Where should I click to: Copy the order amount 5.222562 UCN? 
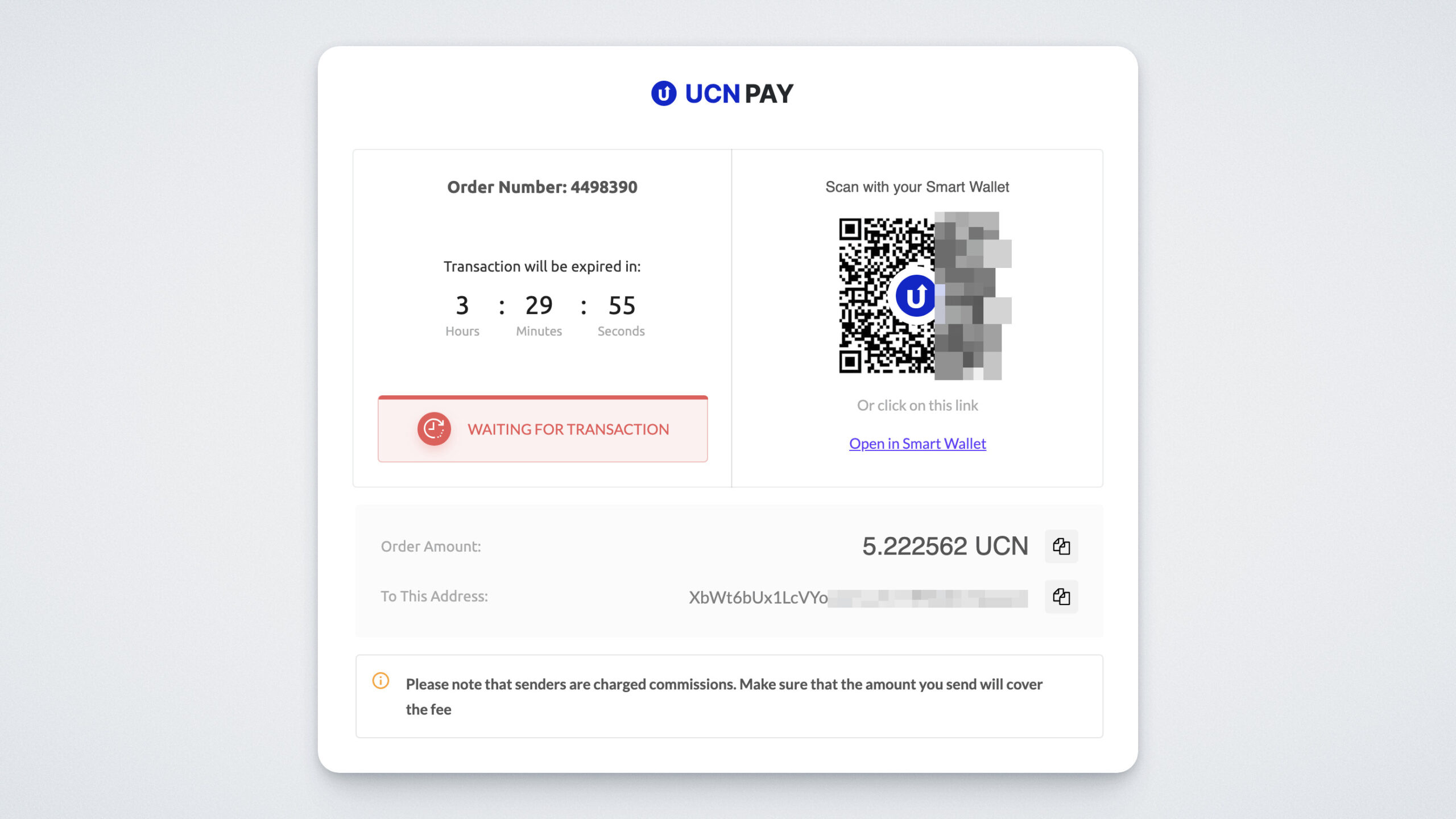pyautogui.click(x=1061, y=547)
